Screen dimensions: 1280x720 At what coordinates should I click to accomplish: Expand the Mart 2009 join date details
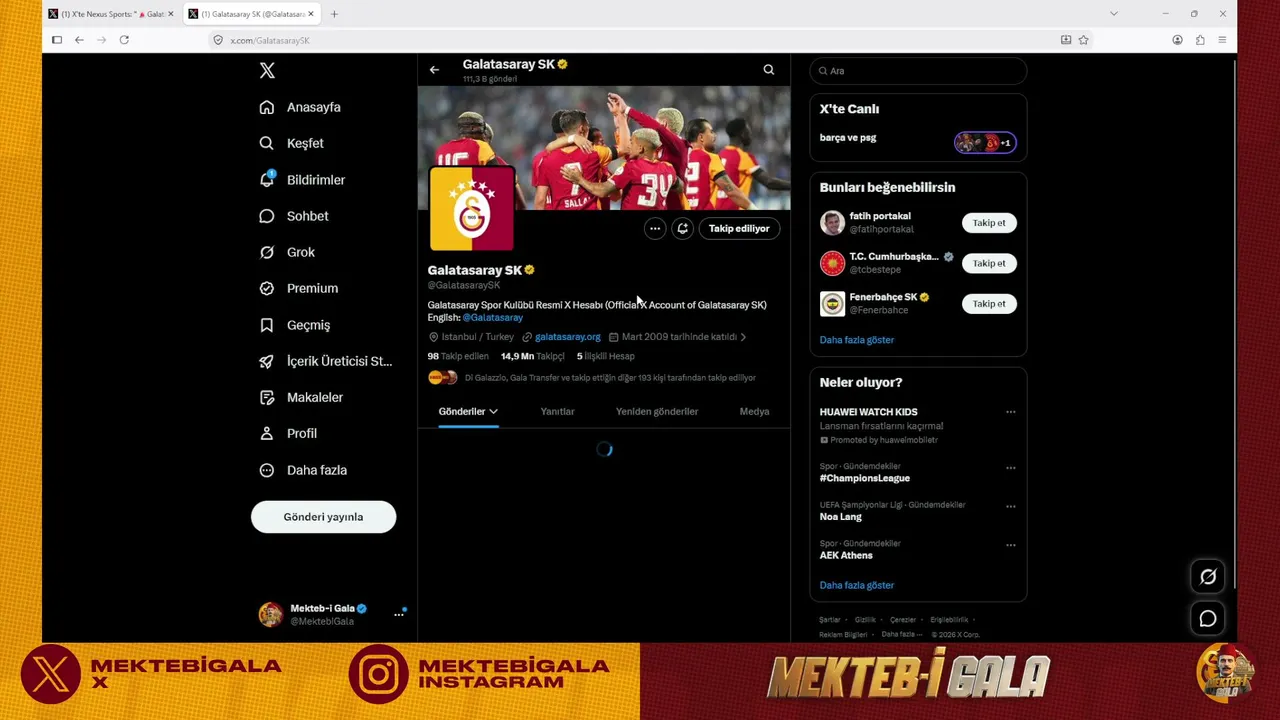point(678,337)
